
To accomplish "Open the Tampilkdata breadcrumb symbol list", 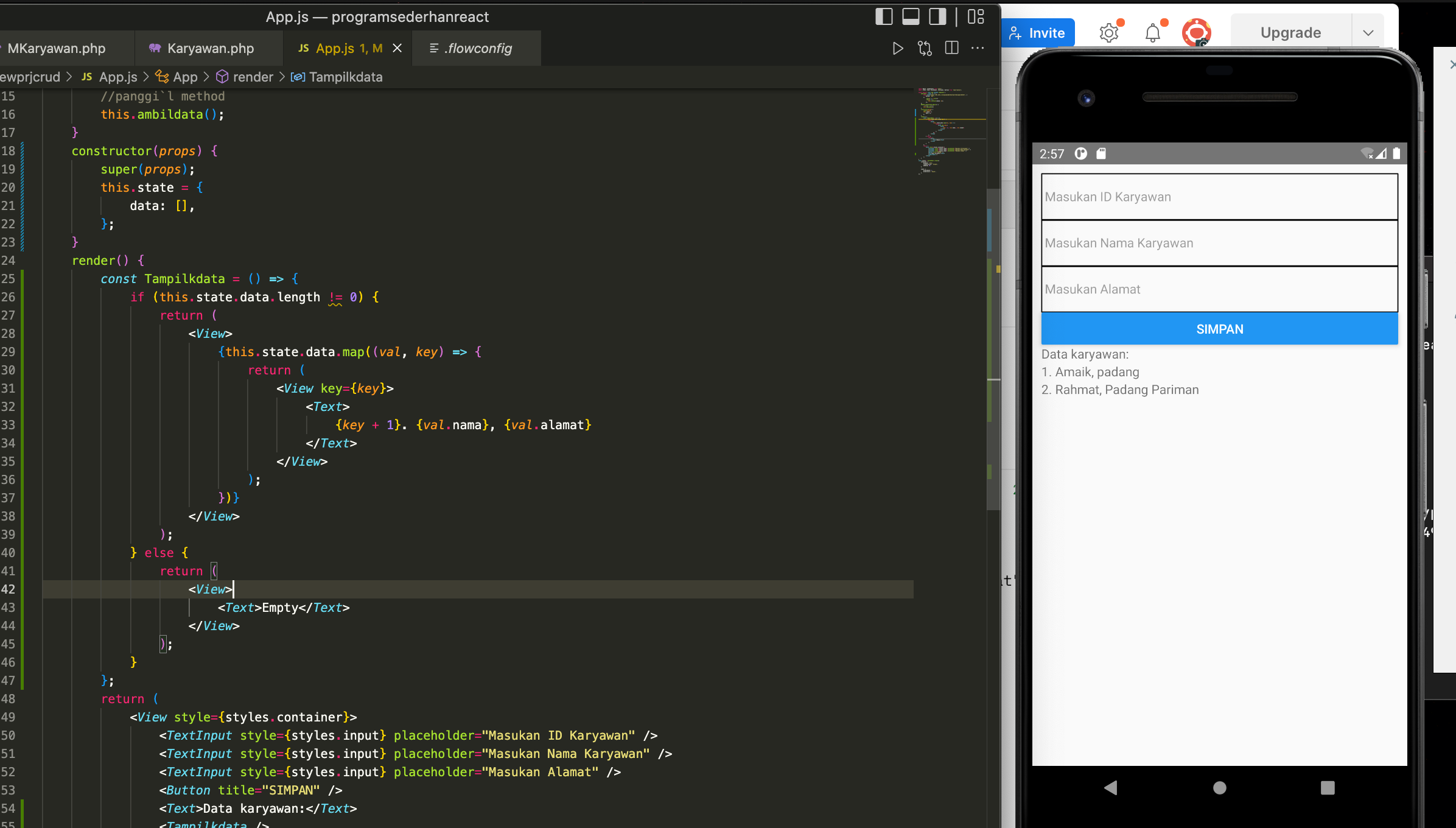I will pos(345,77).
